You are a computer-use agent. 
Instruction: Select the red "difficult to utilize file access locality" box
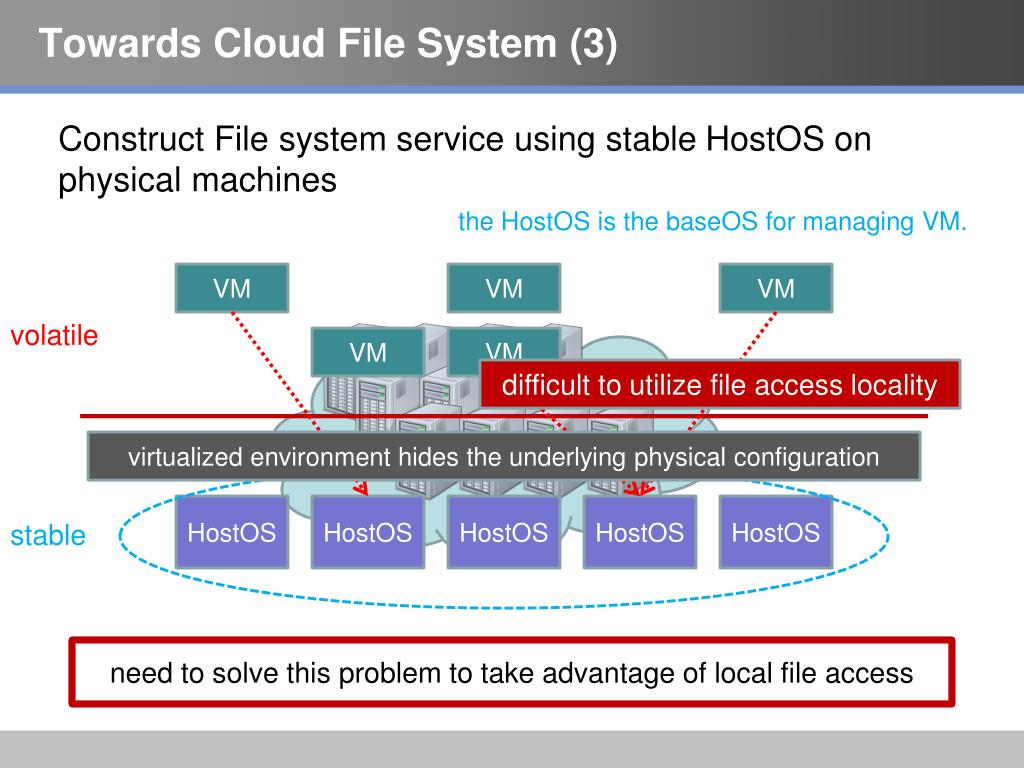(x=720, y=384)
